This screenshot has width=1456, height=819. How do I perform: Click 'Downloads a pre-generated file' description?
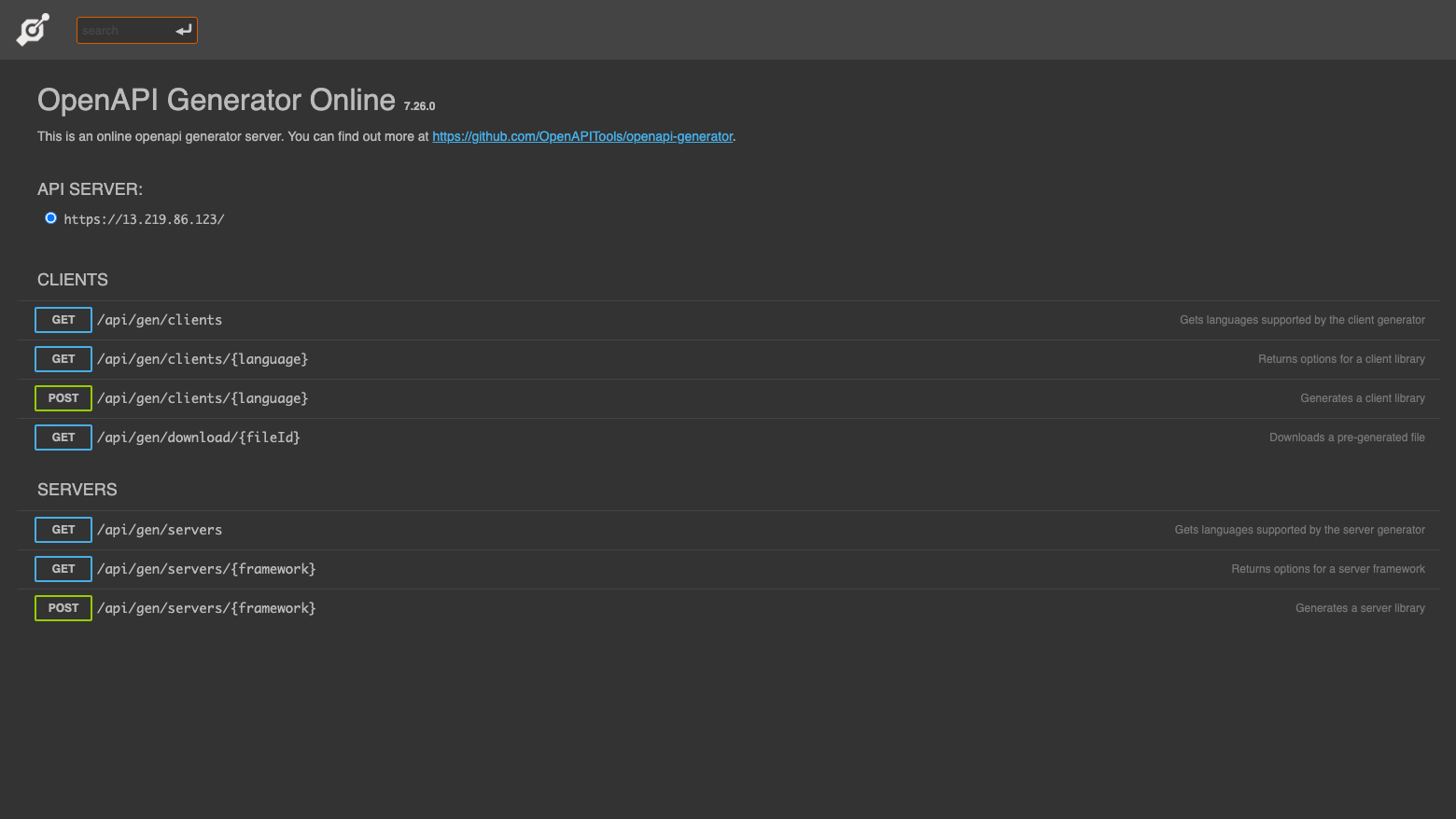coord(1347,437)
